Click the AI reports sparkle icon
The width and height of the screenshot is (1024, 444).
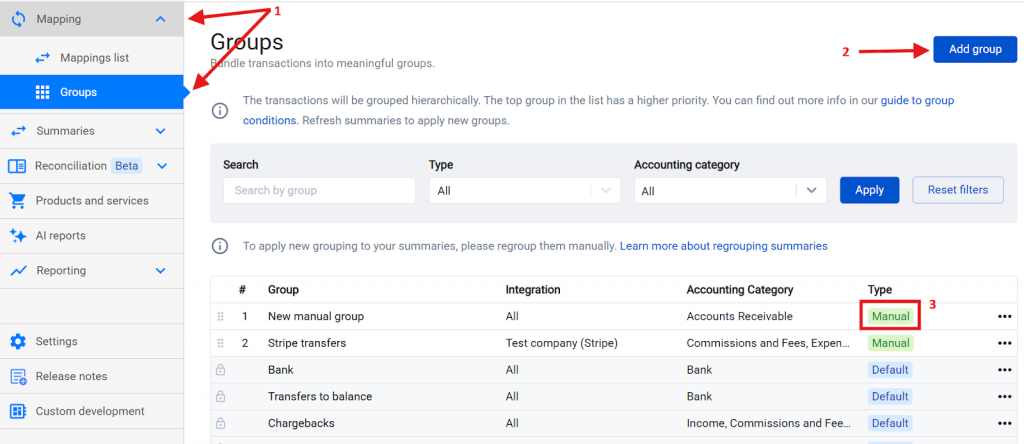tap(17, 236)
